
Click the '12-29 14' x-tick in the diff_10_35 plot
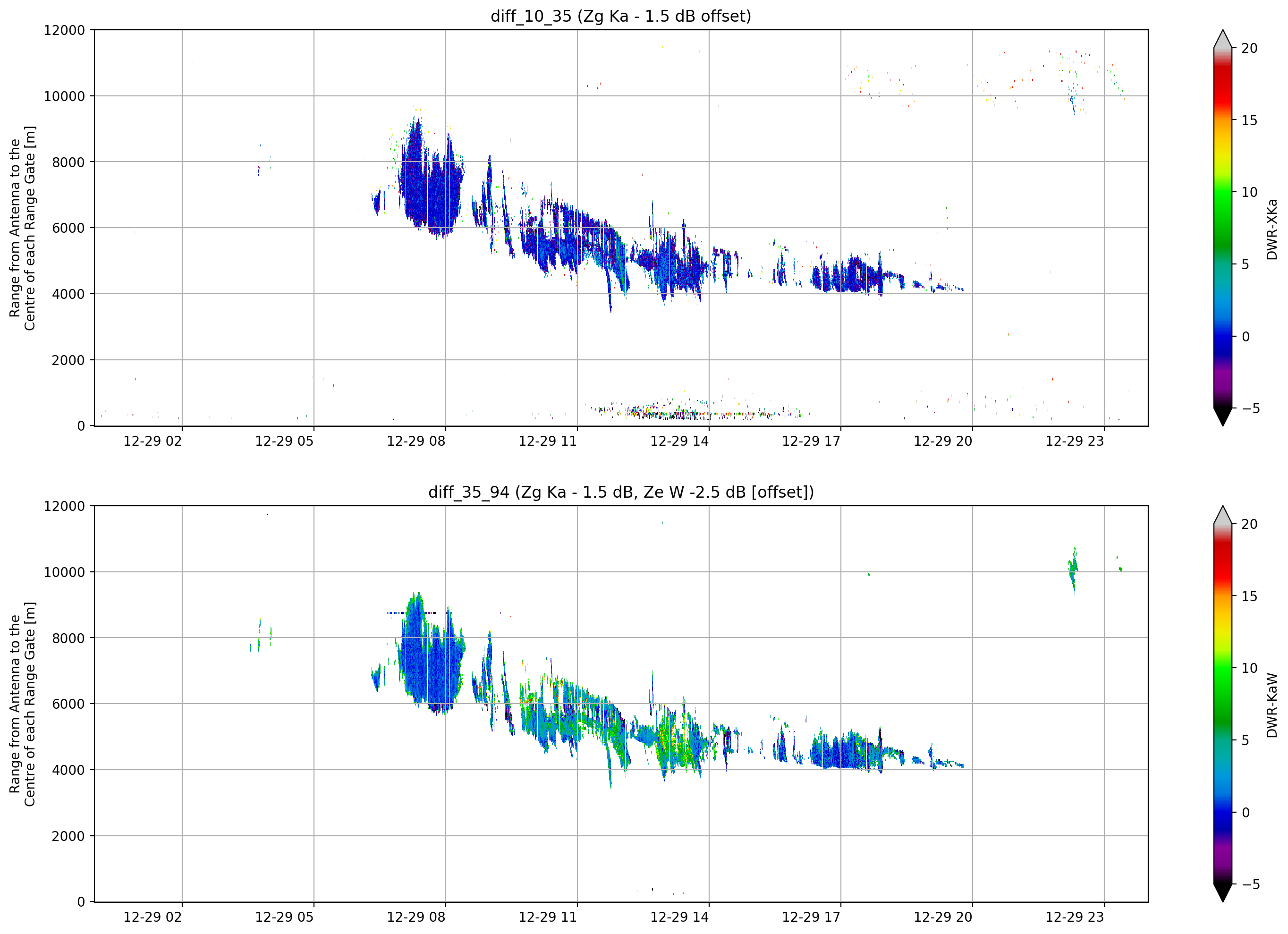pyautogui.click(x=680, y=442)
